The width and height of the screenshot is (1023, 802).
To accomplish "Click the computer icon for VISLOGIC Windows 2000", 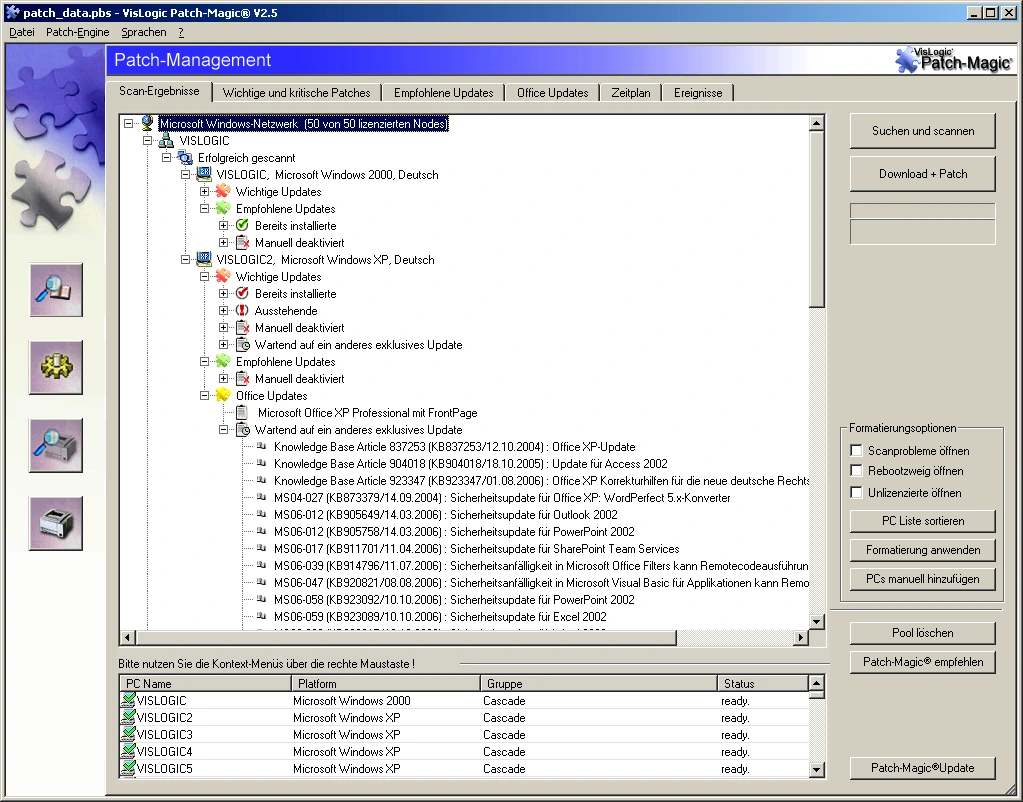I will 204,174.
